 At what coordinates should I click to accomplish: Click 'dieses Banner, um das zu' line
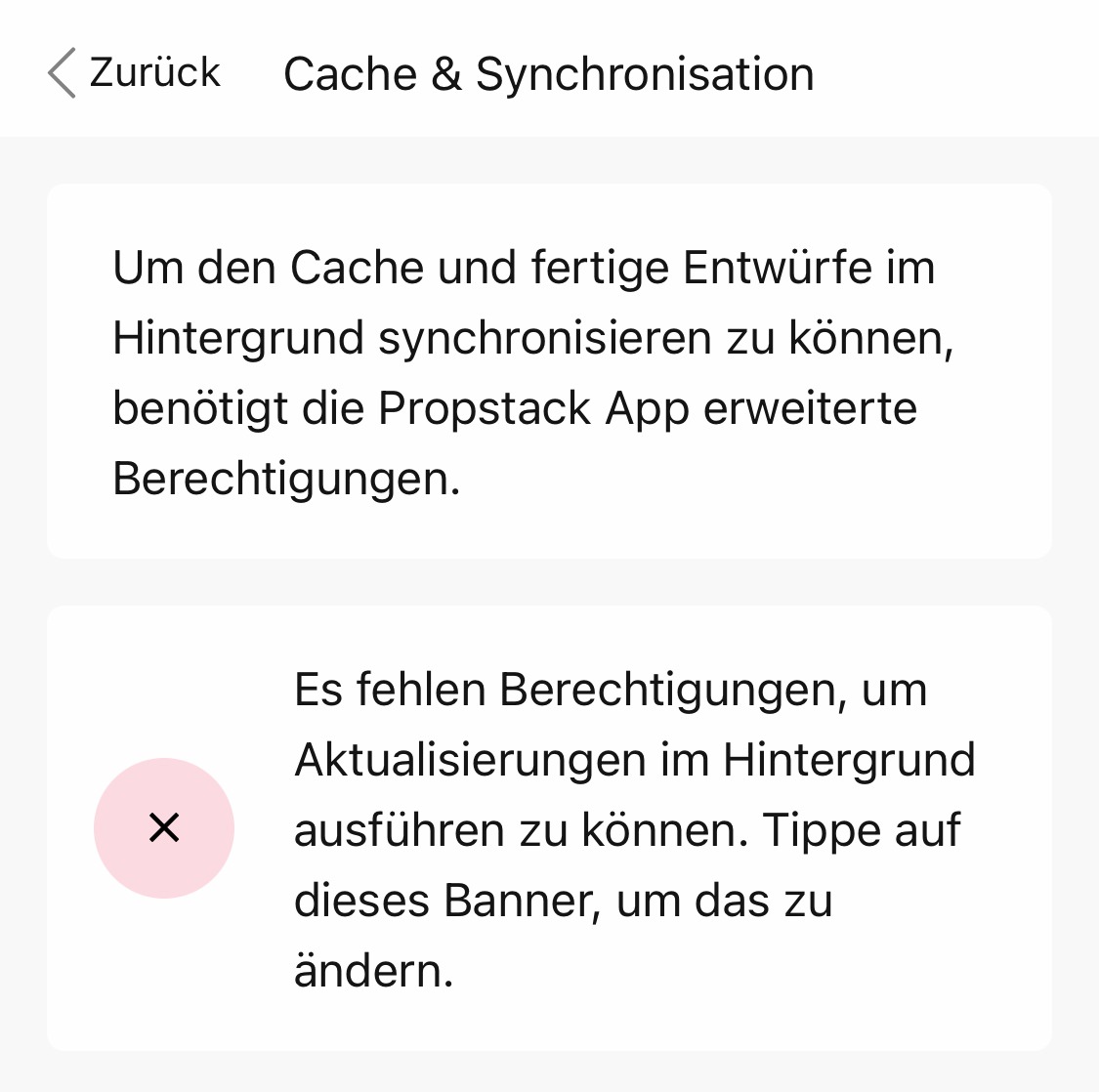pyautogui.click(x=564, y=901)
